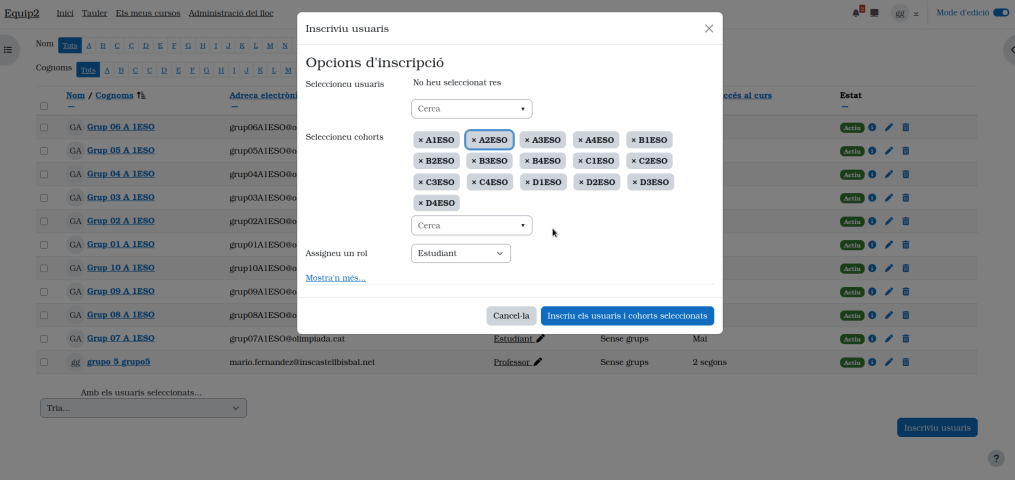Open the 'Tria...' bulk action dropdown
Screen dimensions: 1015x480
click(x=143, y=408)
